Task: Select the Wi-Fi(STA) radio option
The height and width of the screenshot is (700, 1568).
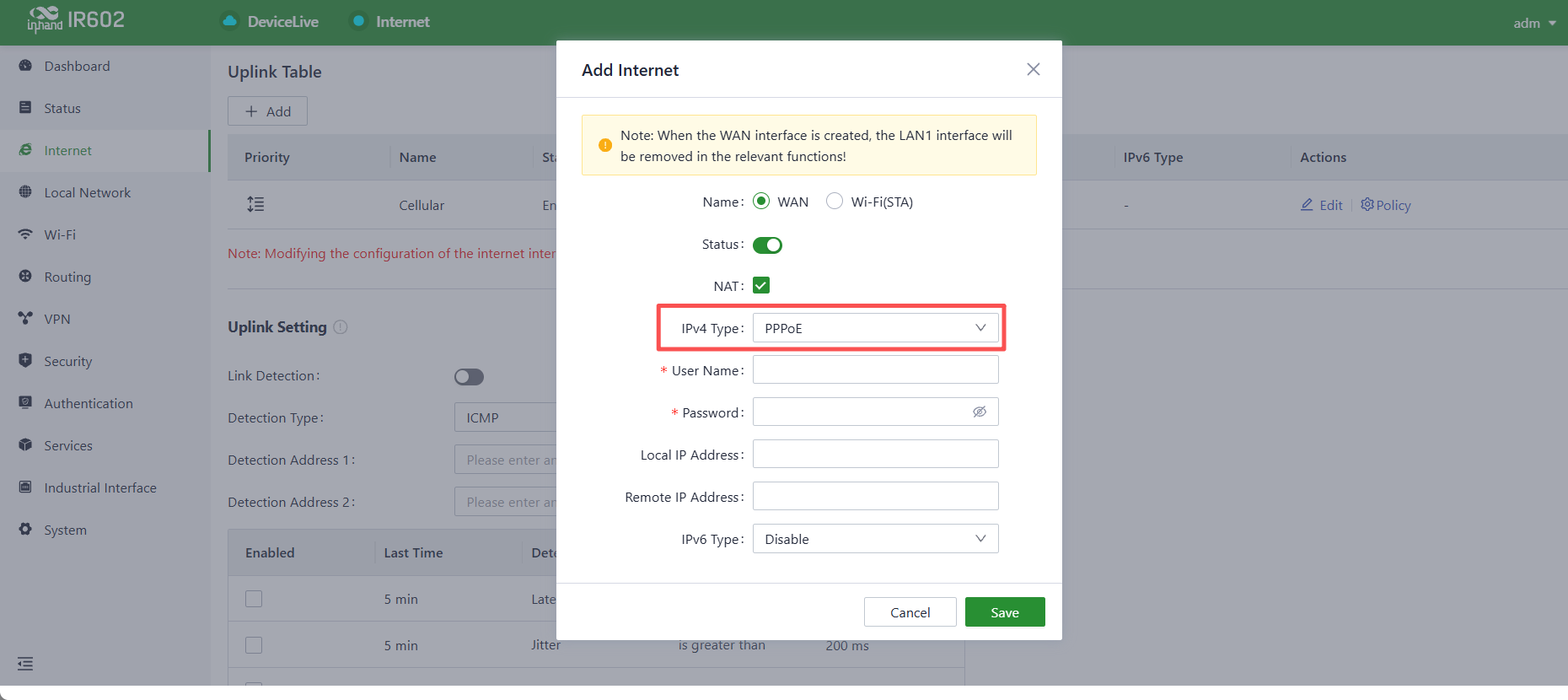Action: coord(835,201)
